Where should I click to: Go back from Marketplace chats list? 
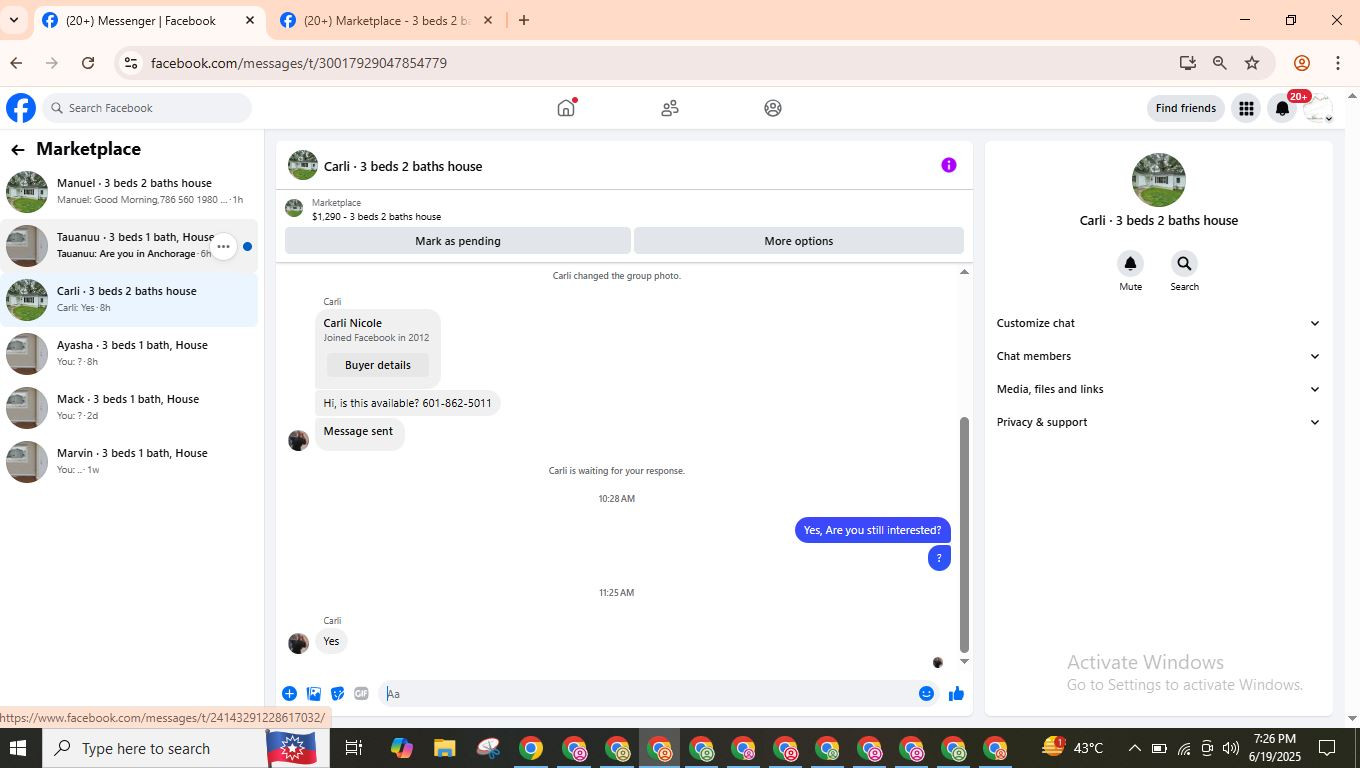18,150
